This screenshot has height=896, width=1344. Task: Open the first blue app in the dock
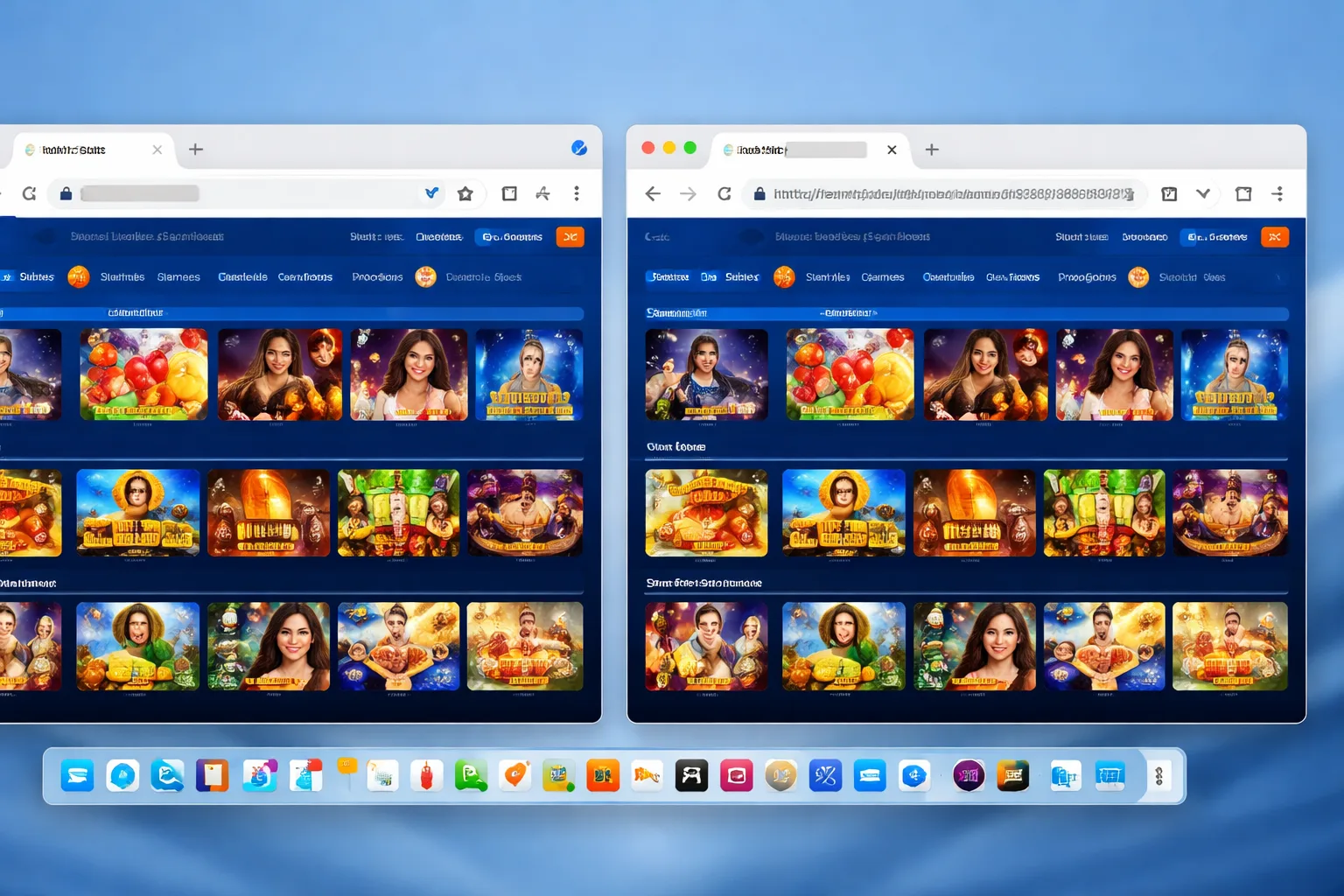coord(77,775)
